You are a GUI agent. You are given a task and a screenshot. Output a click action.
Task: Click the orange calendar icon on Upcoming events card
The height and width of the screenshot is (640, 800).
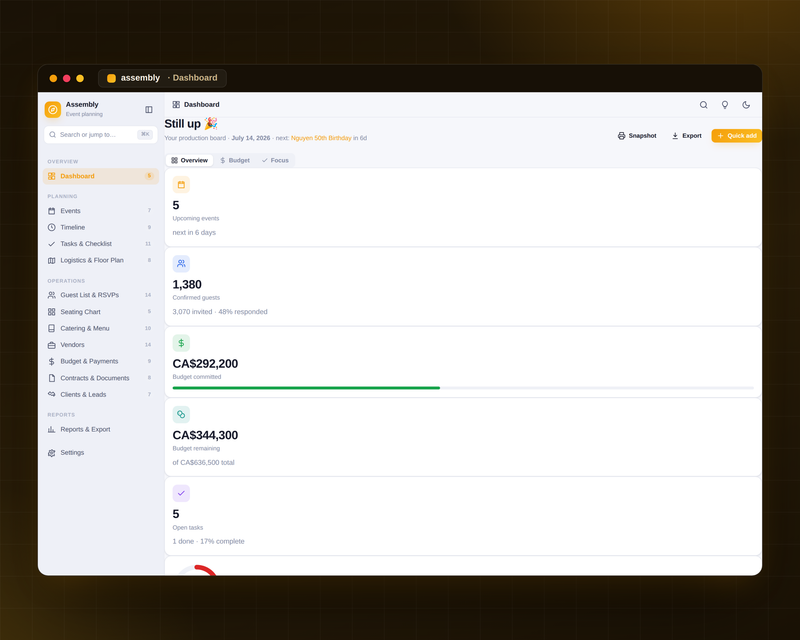pyautogui.click(x=181, y=185)
